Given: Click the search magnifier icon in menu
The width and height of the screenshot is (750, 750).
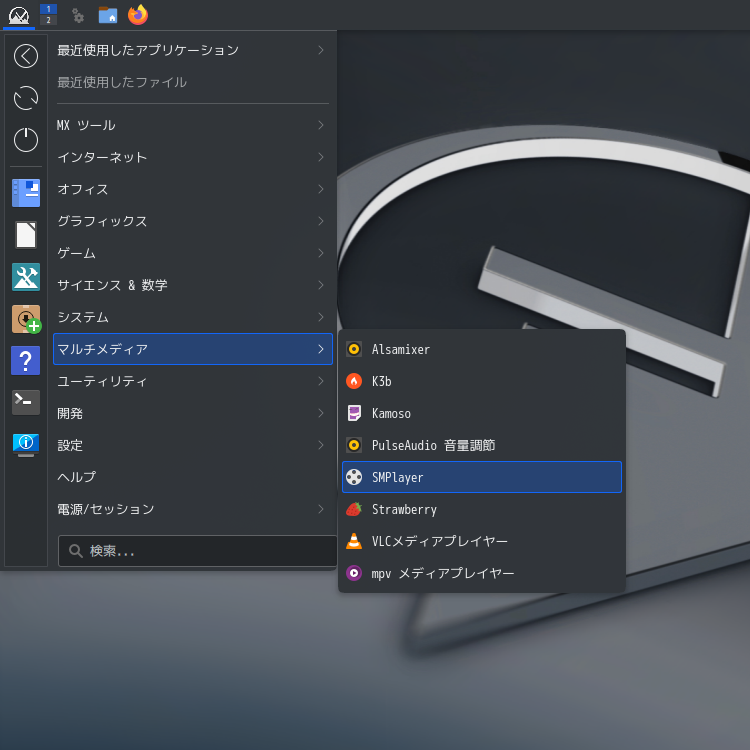Looking at the screenshot, I should pyautogui.click(x=76, y=551).
